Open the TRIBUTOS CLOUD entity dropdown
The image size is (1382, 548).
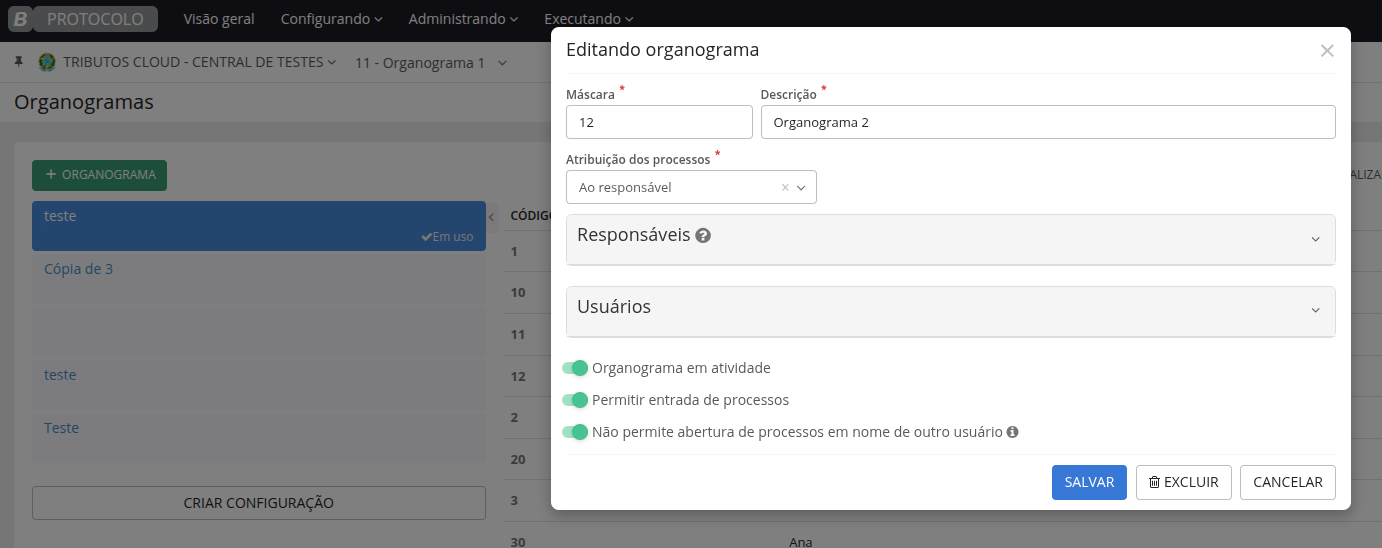[x=200, y=62]
